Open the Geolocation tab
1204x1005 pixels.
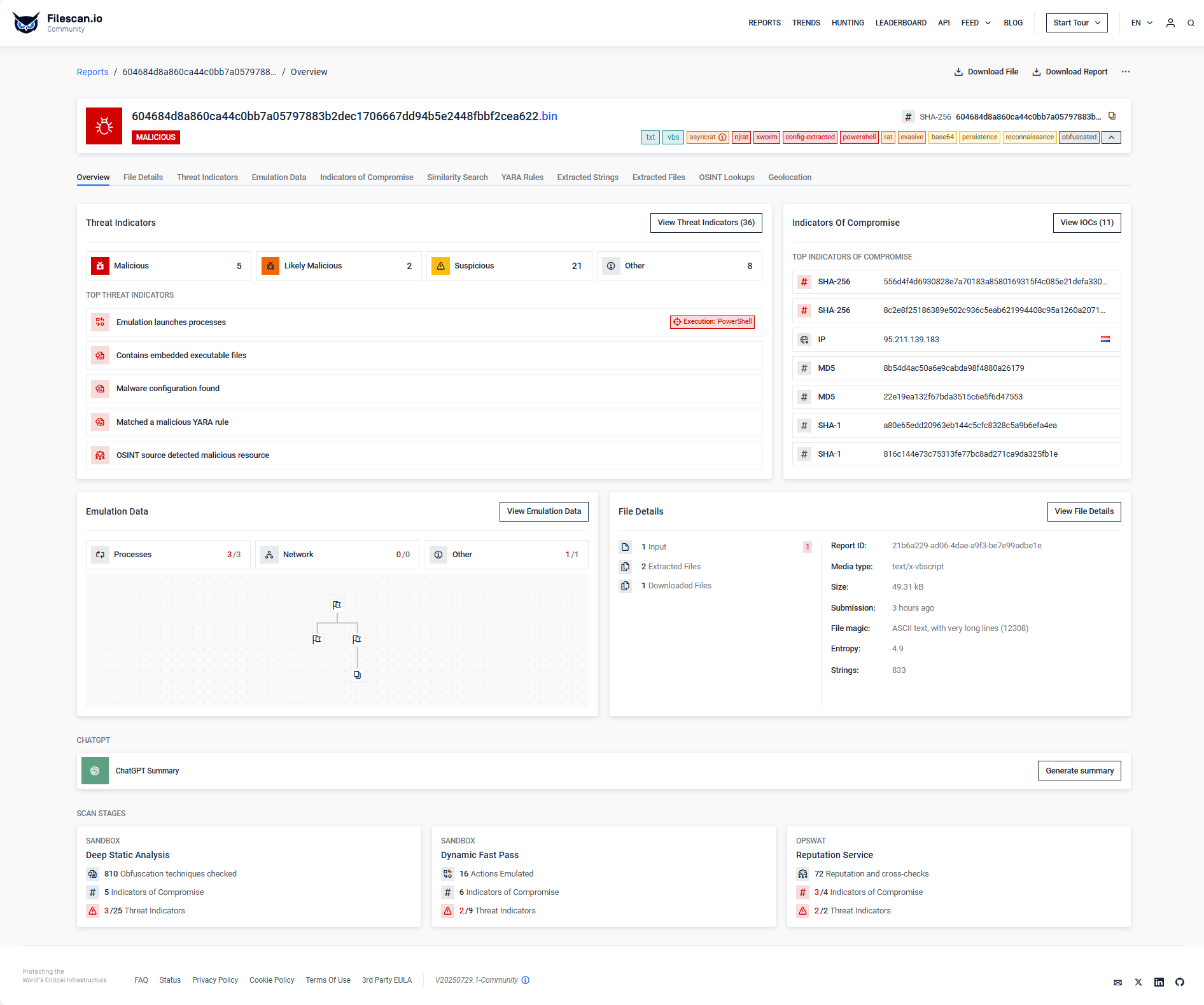pyautogui.click(x=790, y=177)
